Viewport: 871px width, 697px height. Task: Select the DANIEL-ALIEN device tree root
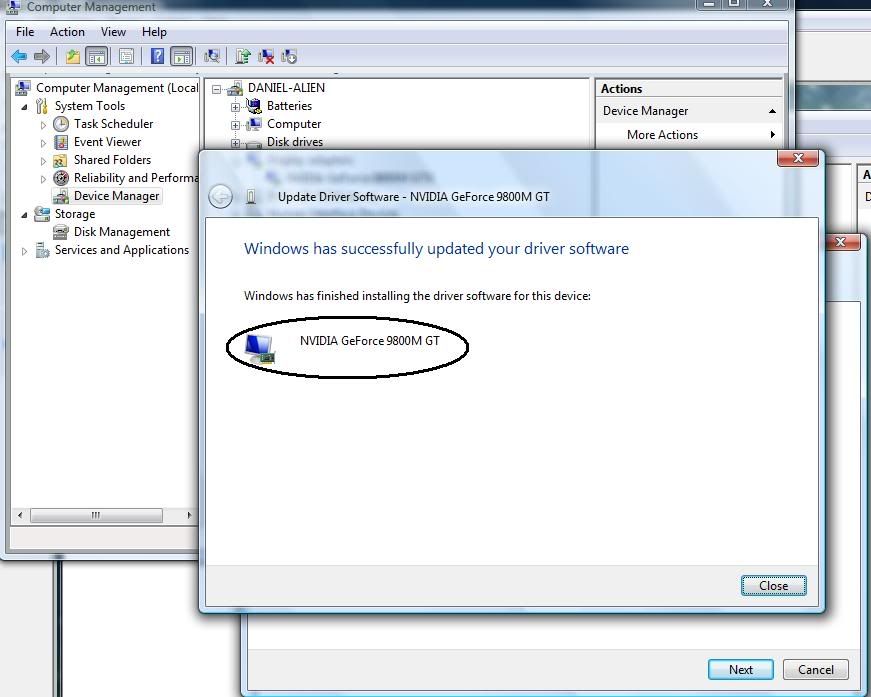point(286,88)
